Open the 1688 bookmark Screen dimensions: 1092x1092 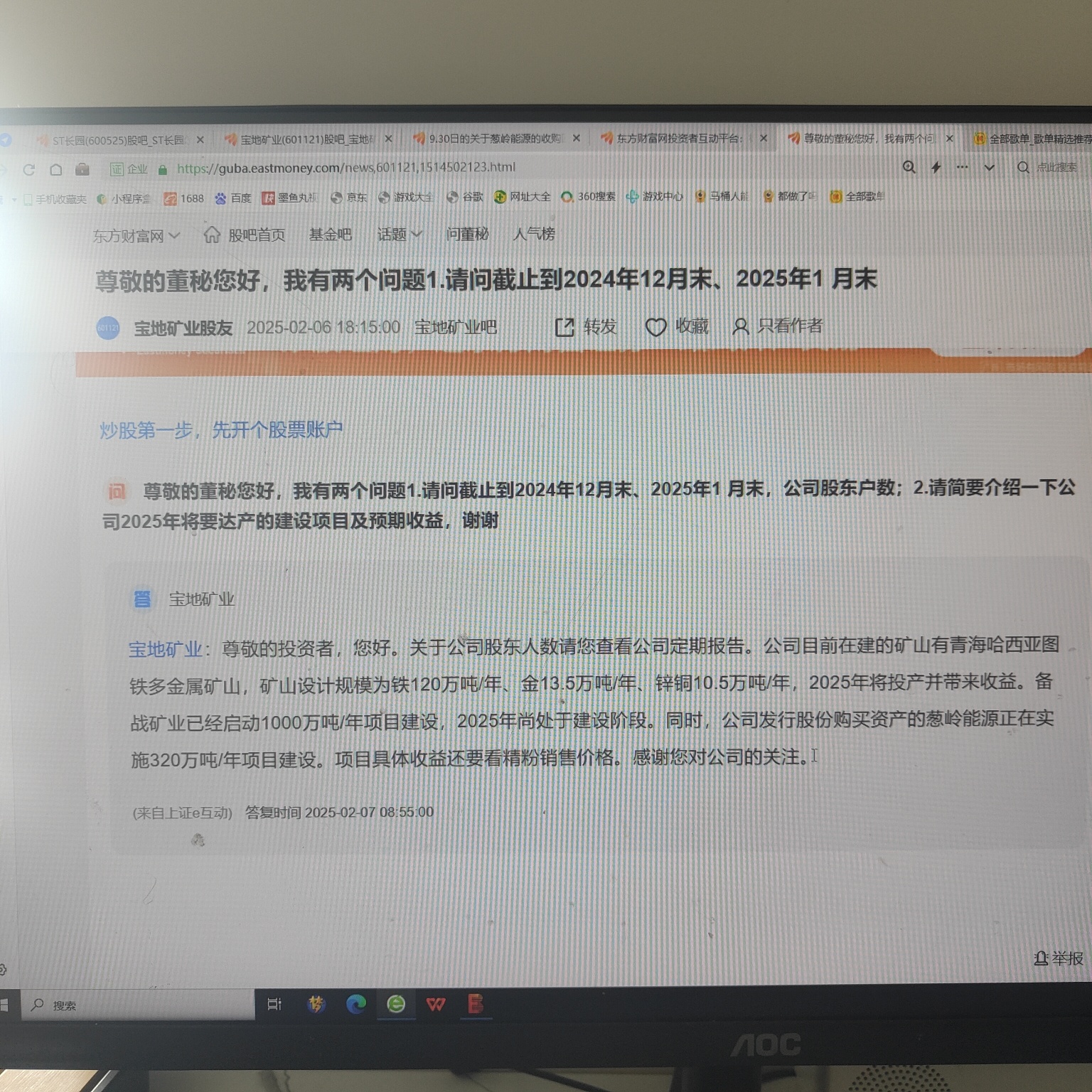tap(183, 198)
